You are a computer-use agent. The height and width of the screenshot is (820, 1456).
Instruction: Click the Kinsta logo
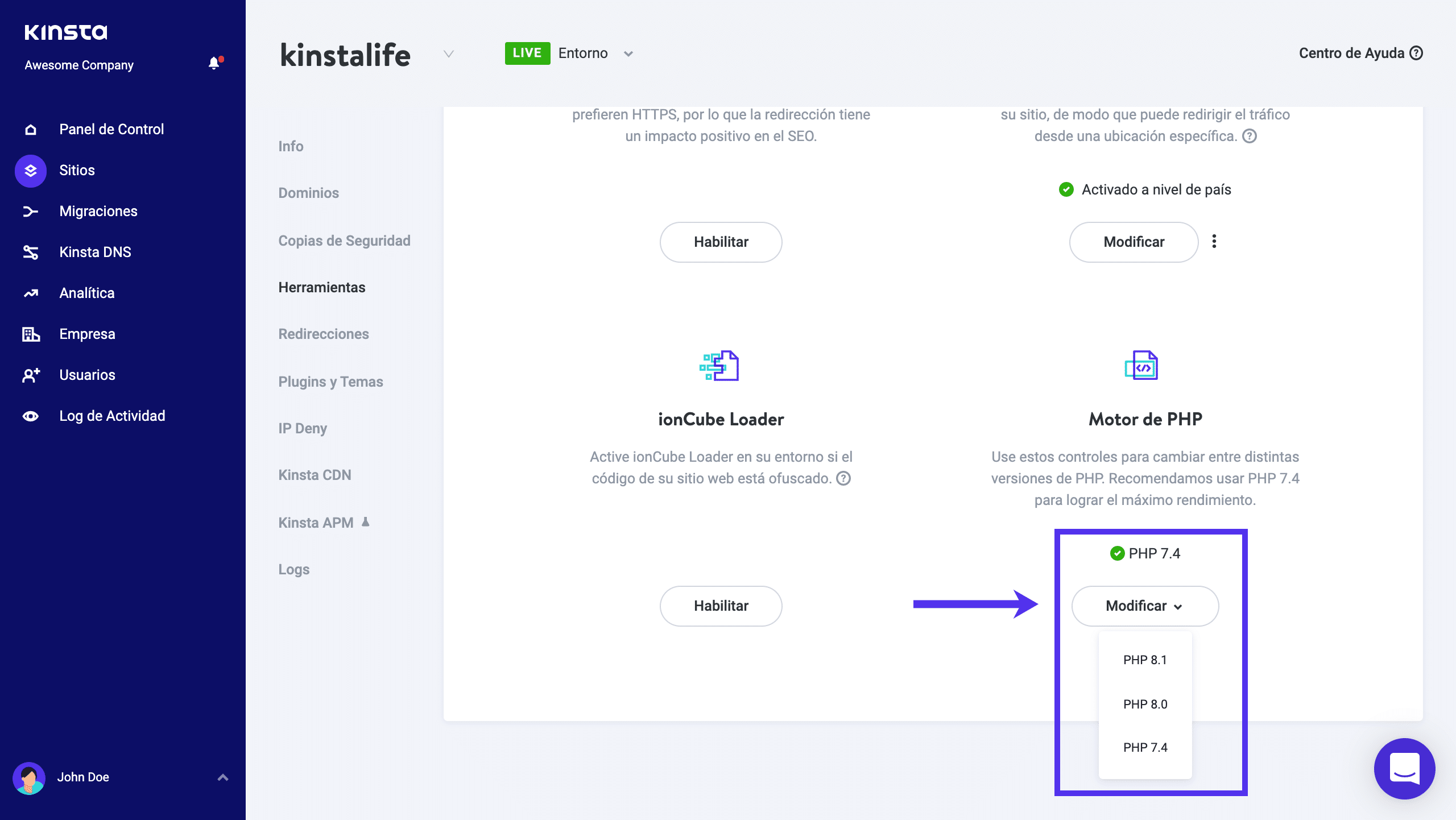66,32
